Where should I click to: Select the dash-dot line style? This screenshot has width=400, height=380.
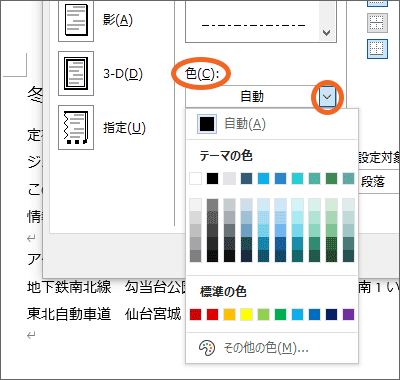click(253, 25)
